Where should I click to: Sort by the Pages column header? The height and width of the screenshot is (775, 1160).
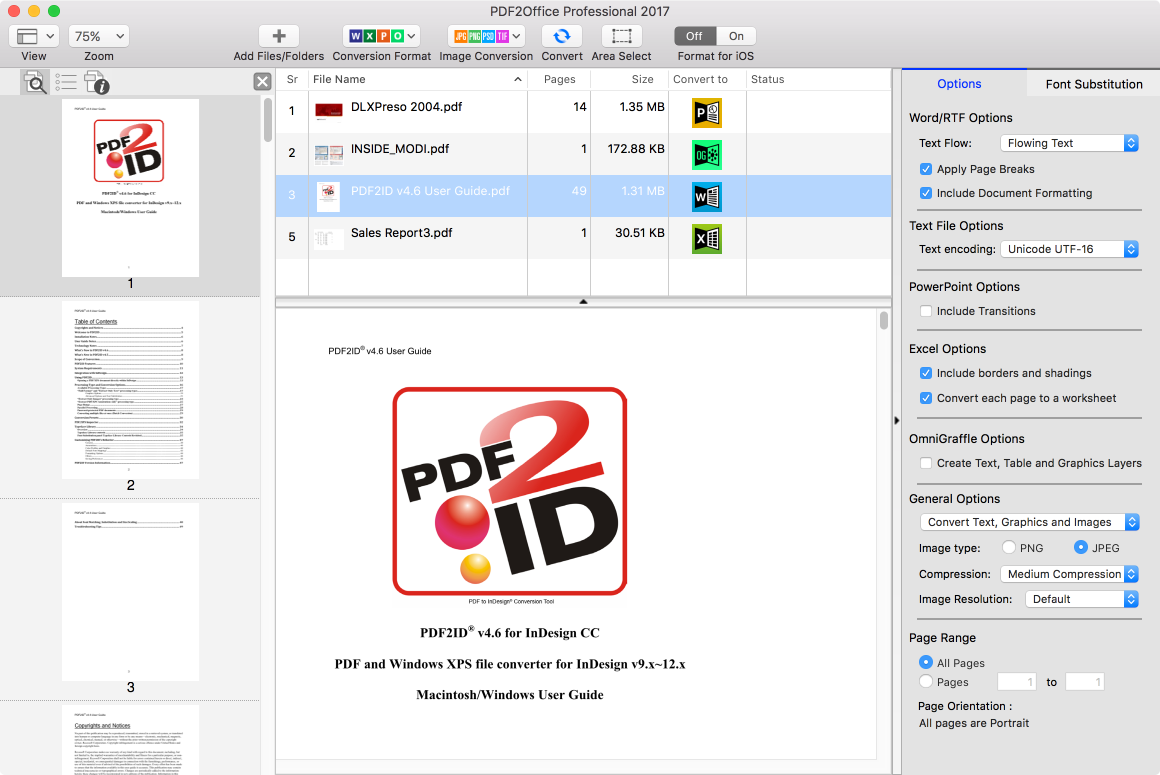559,79
